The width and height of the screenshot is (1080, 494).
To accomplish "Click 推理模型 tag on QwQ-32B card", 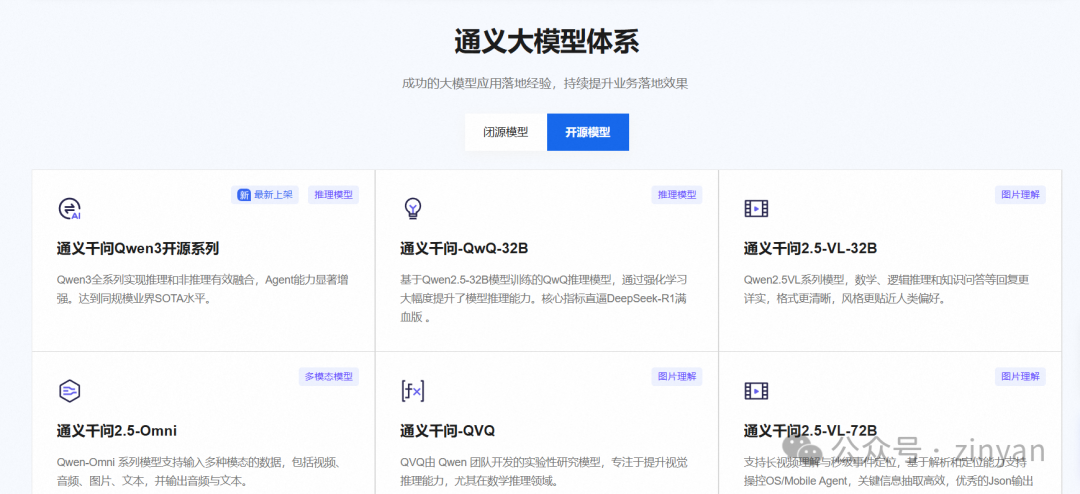I will click(x=677, y=195).
